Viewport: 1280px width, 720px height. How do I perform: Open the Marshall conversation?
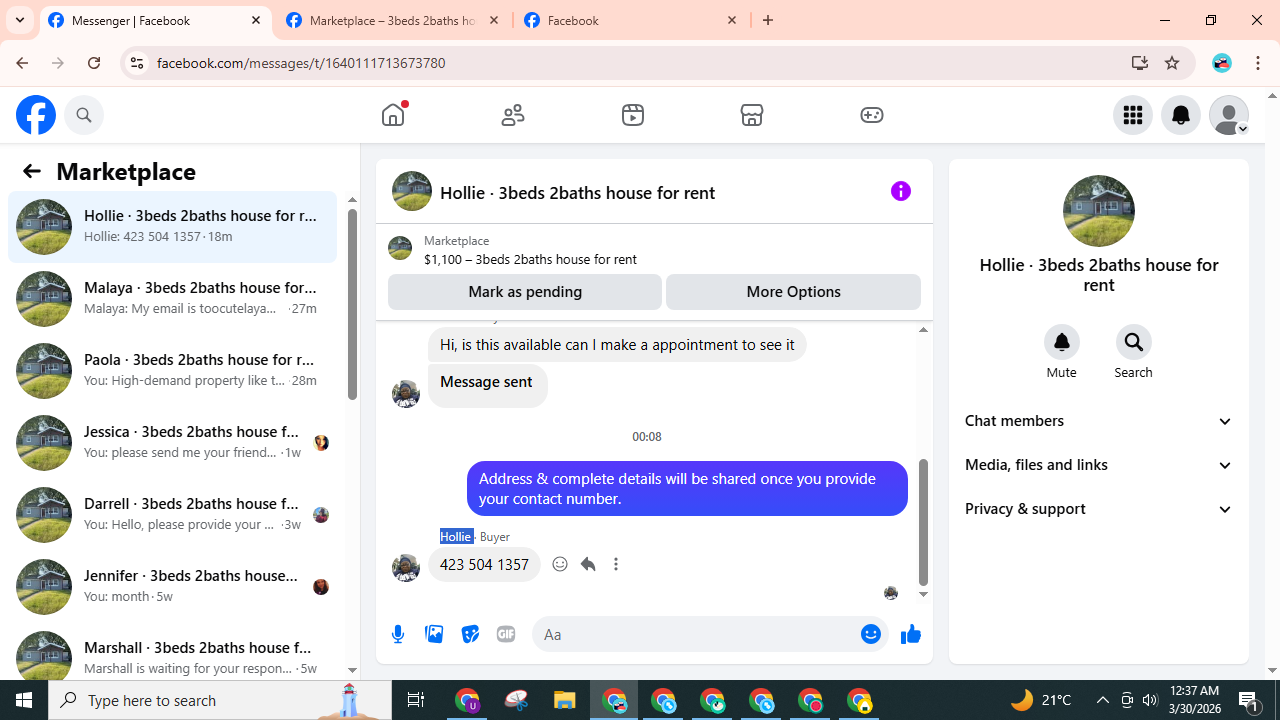pos(172,651)
